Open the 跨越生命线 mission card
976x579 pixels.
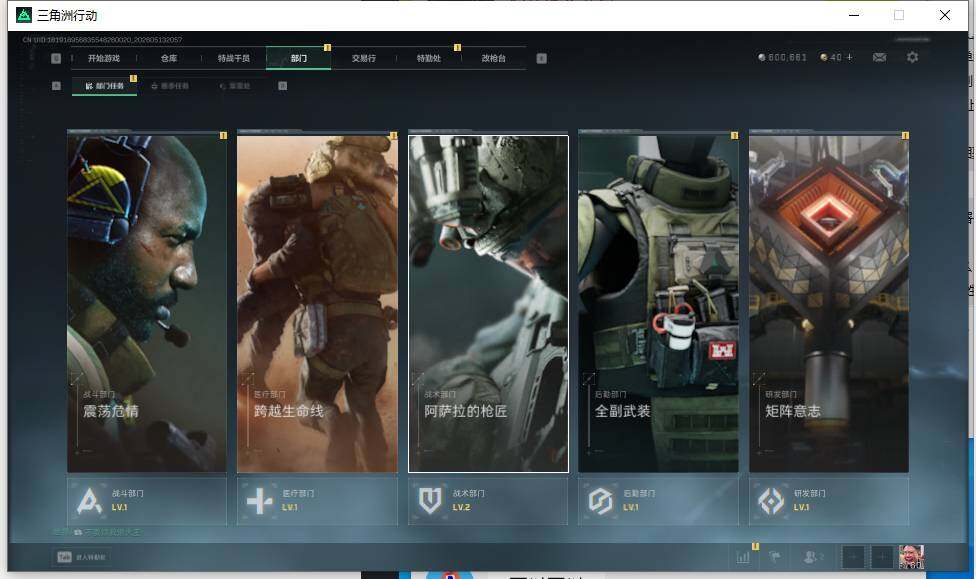point(317,304)
